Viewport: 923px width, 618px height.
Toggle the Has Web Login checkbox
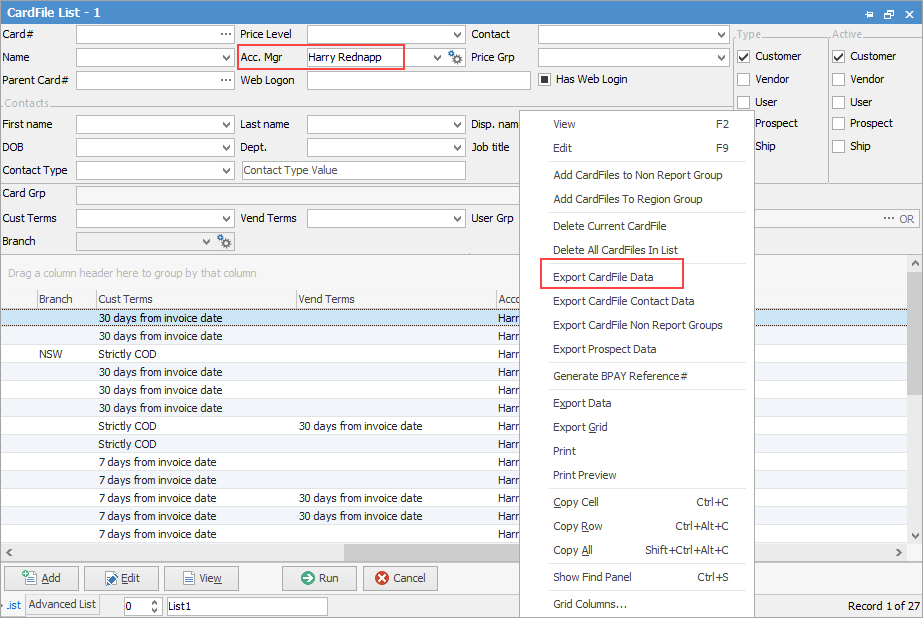(545, 80)
